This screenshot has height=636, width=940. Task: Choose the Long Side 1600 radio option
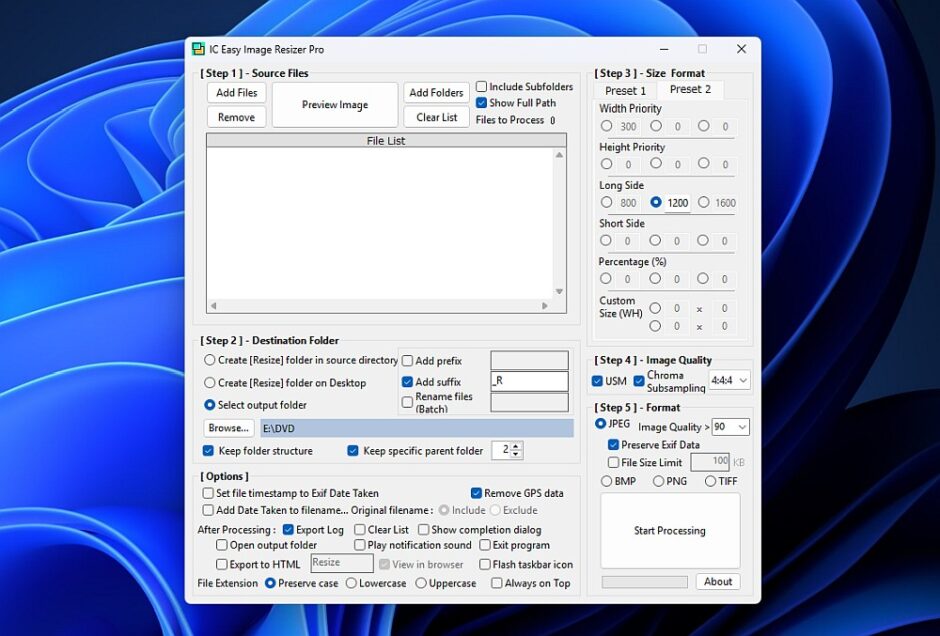(703, 202)
